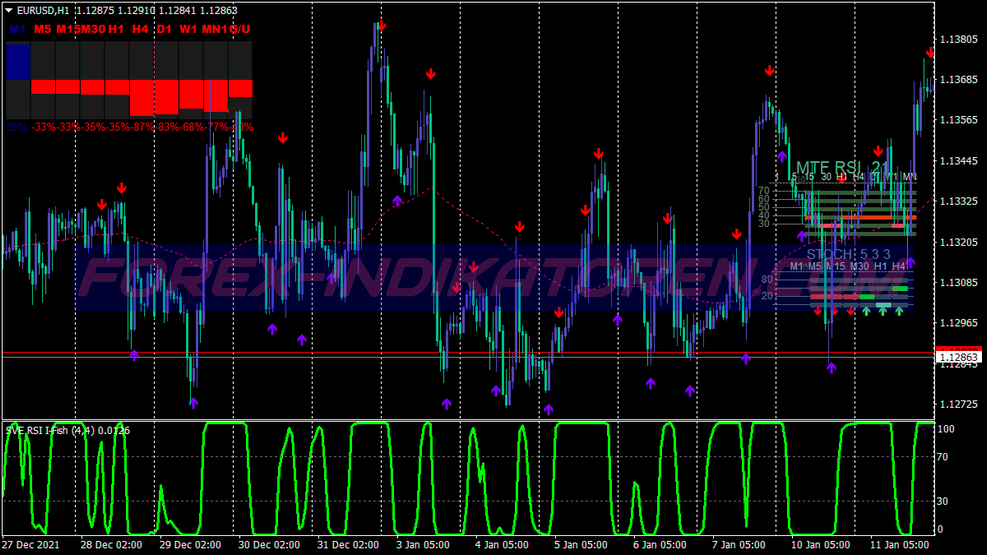Select the red W1 timeframe label
The height and width of the screenshot is (555, 987).
tap(188, 29)
